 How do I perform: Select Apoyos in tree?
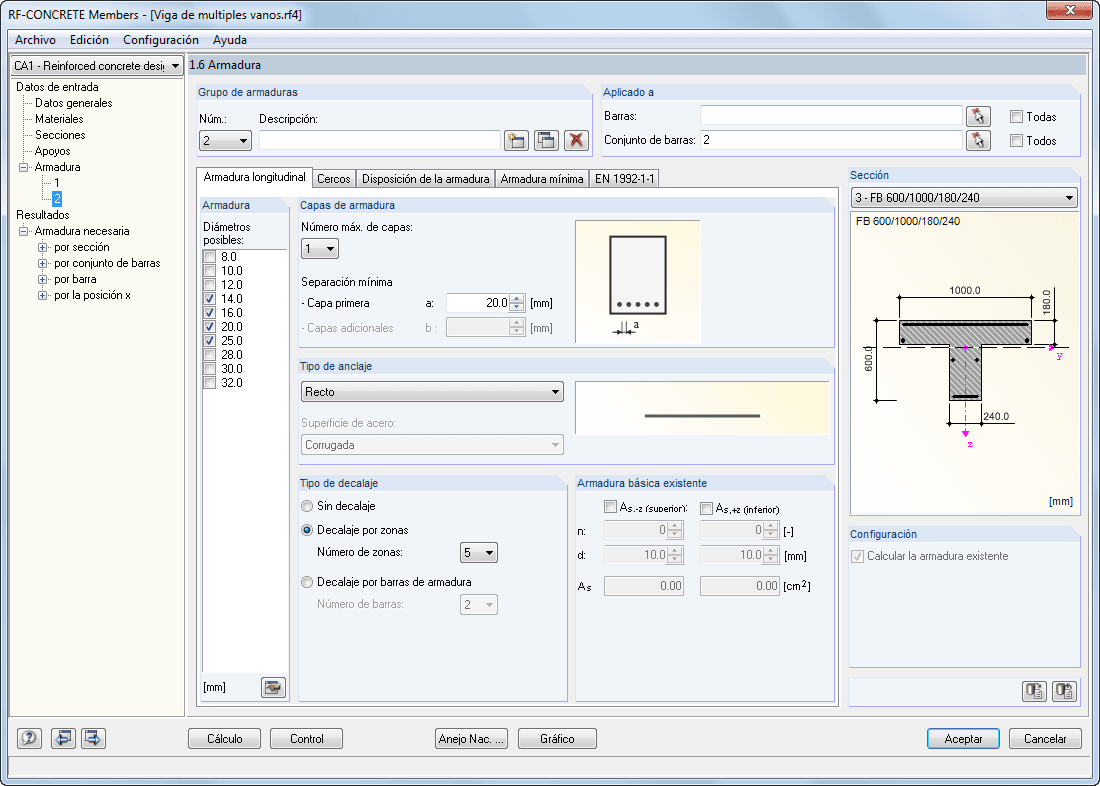53,152
